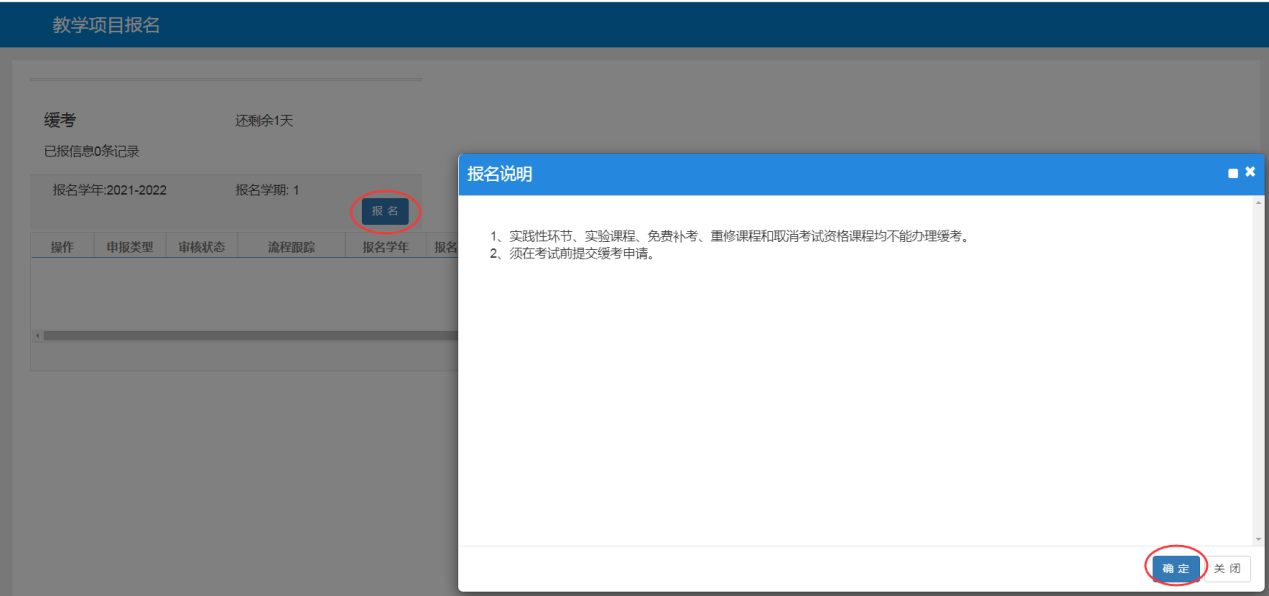Click the 缓考 project heading
This screenshot has height=596, width=1269.
60,121
